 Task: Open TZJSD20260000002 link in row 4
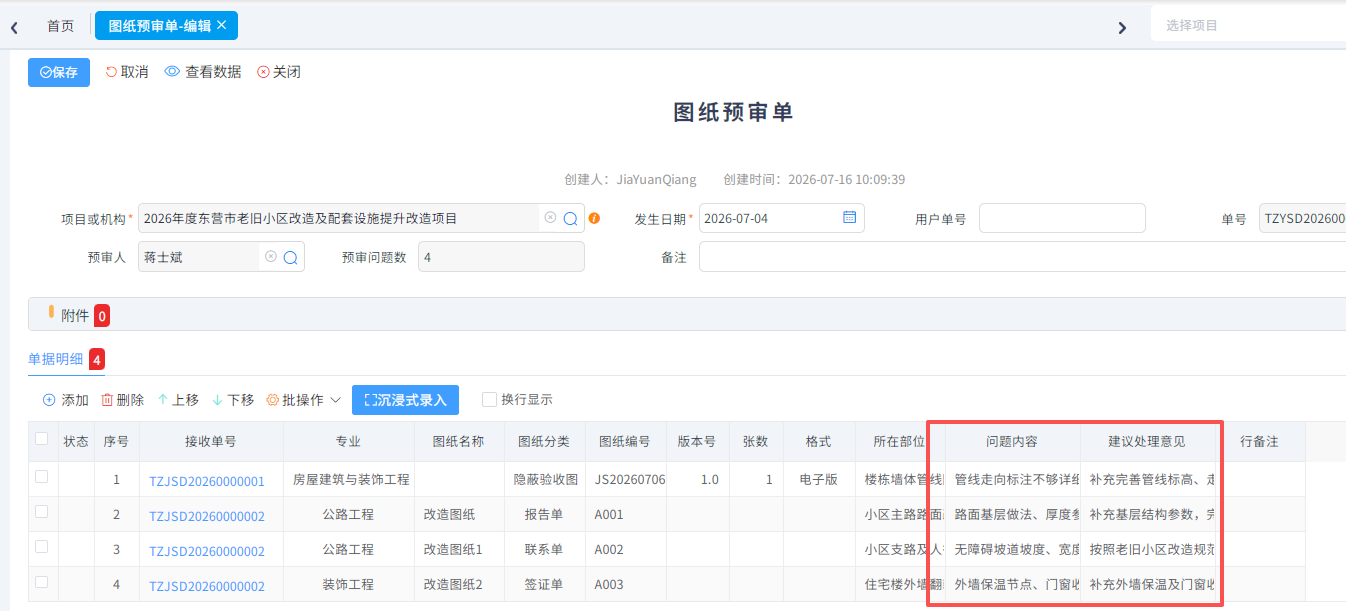pyautogui.click(x=207, y=586)
